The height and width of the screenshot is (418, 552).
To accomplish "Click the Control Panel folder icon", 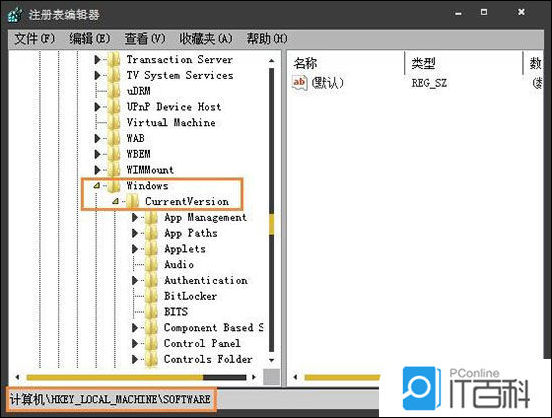I will pos(151,343).
